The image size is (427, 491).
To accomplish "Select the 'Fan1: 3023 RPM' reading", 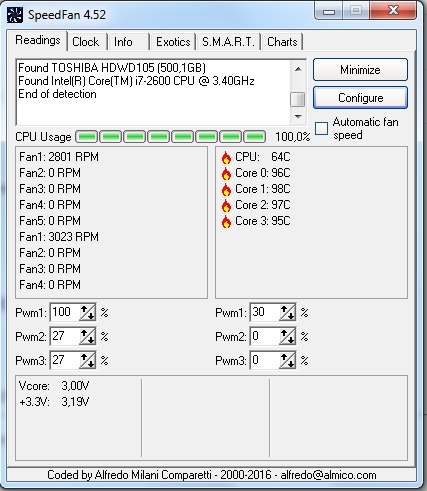I will pyautogui.click(x=59, y=237).
